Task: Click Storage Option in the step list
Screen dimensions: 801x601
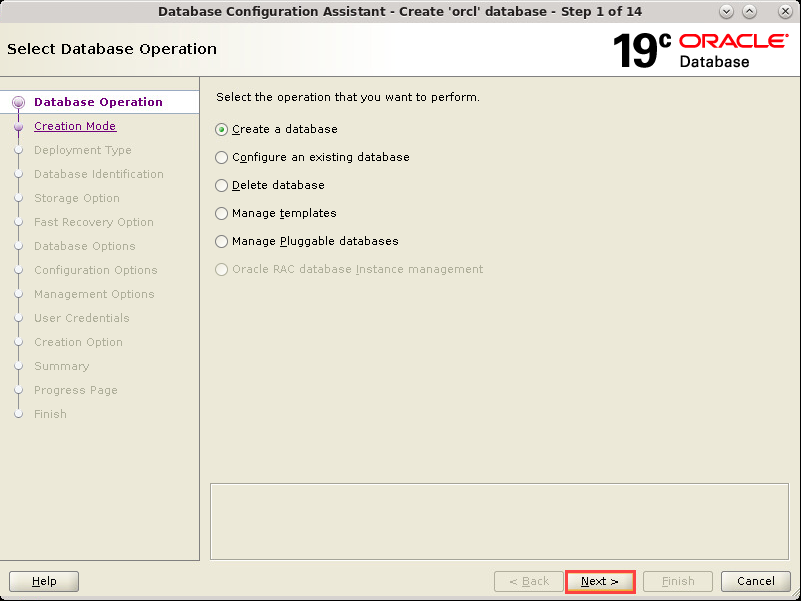Action: [x=77, y=198]
